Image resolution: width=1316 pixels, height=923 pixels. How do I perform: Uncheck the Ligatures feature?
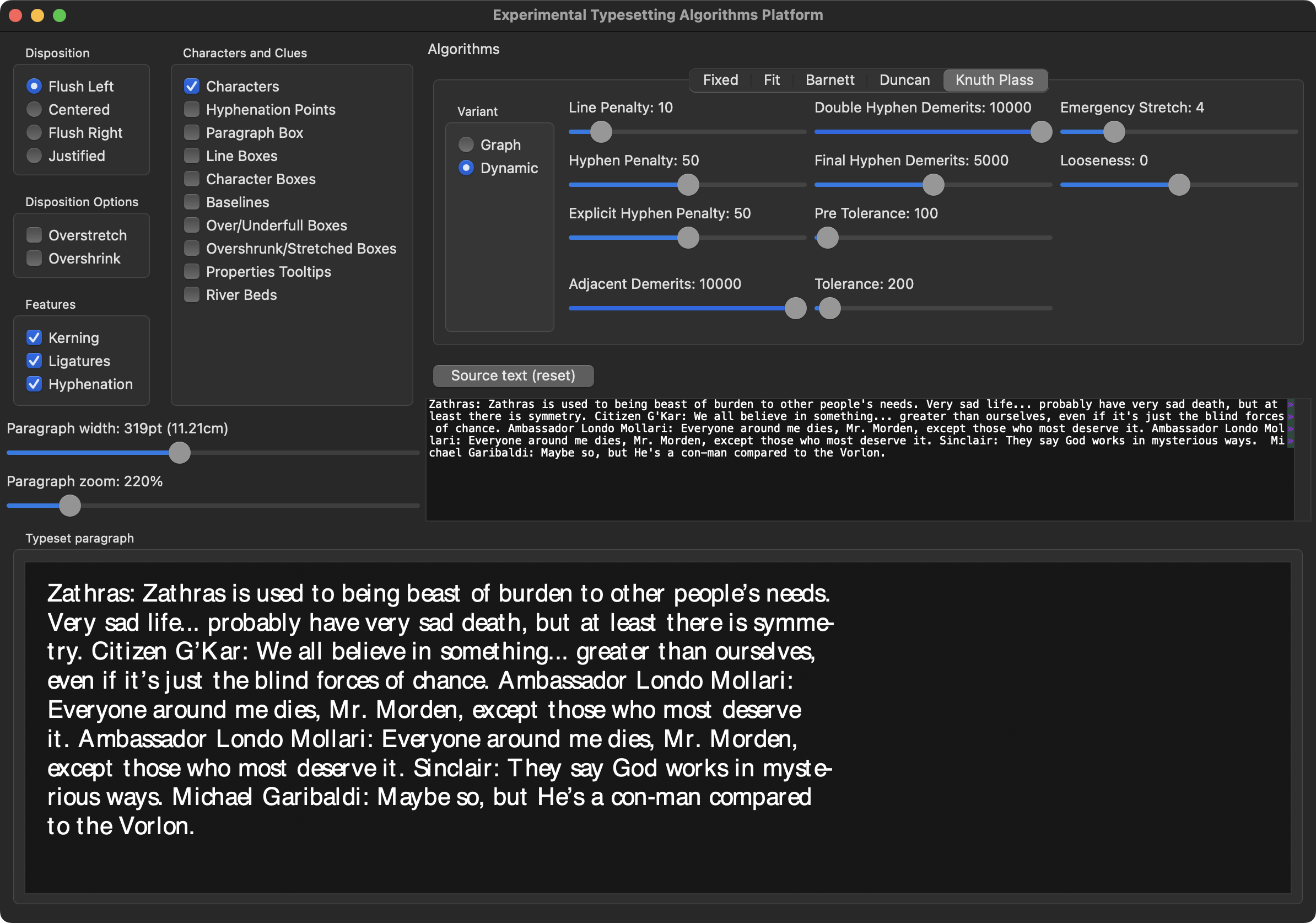tap(34, 361)
